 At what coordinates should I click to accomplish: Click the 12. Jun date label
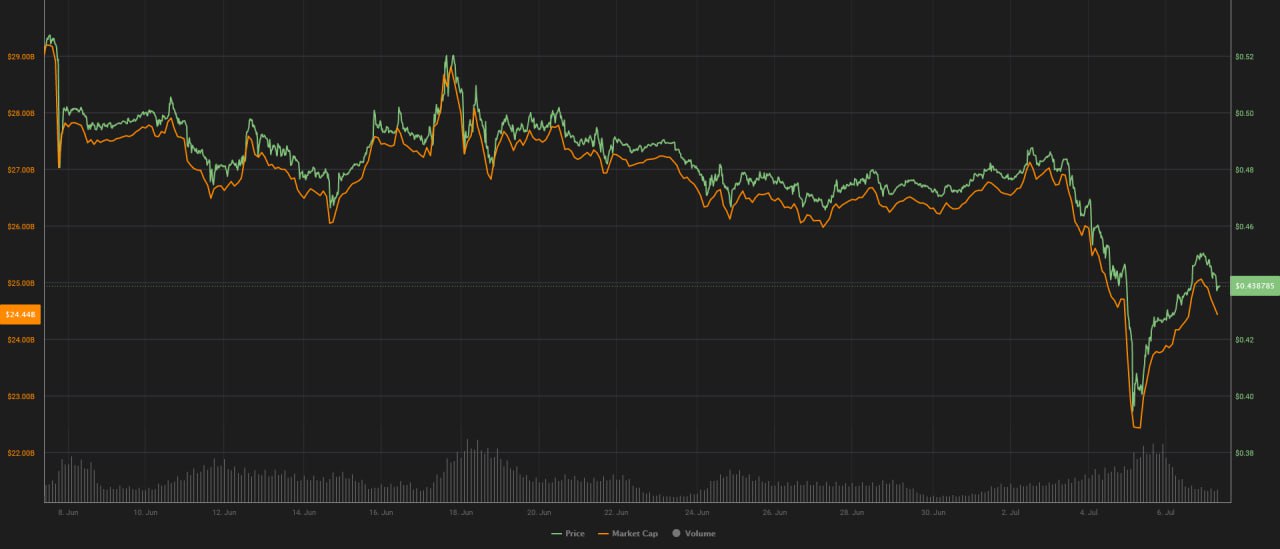pyautogui.click(x=224, y=512)
